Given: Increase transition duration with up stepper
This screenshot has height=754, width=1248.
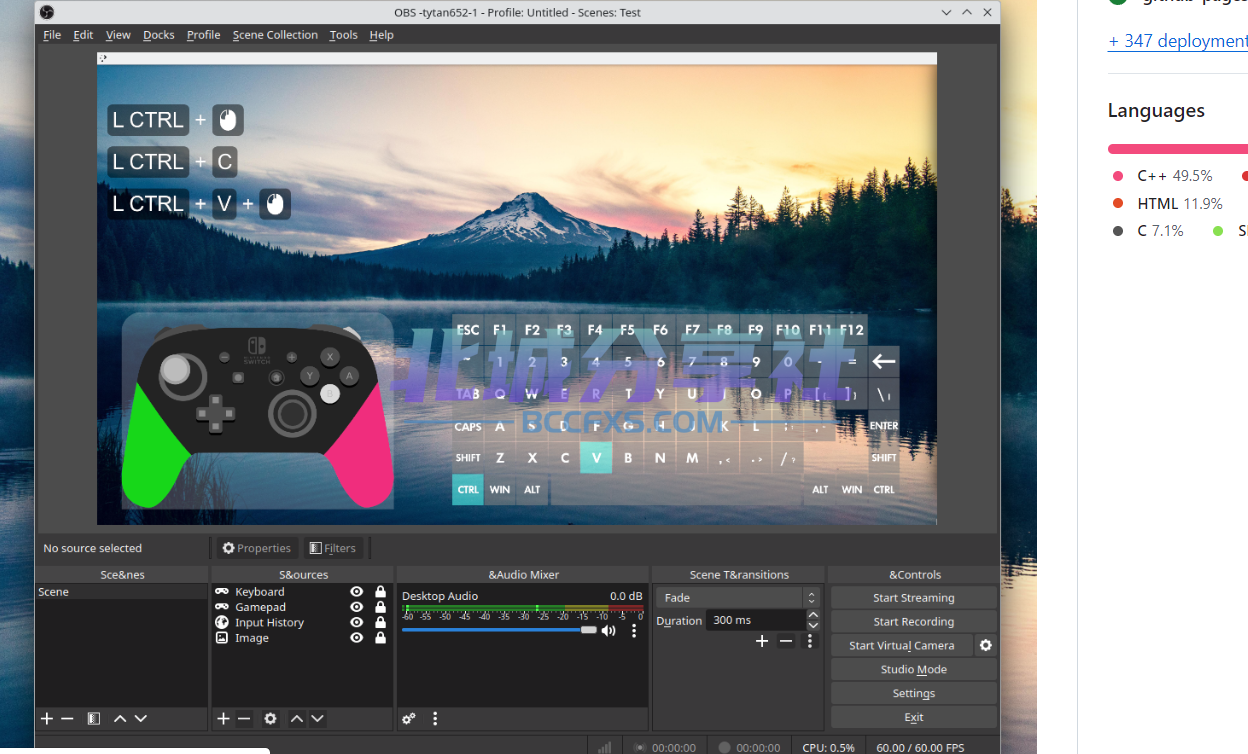Looking at the screenshot, I should point(813,615).
